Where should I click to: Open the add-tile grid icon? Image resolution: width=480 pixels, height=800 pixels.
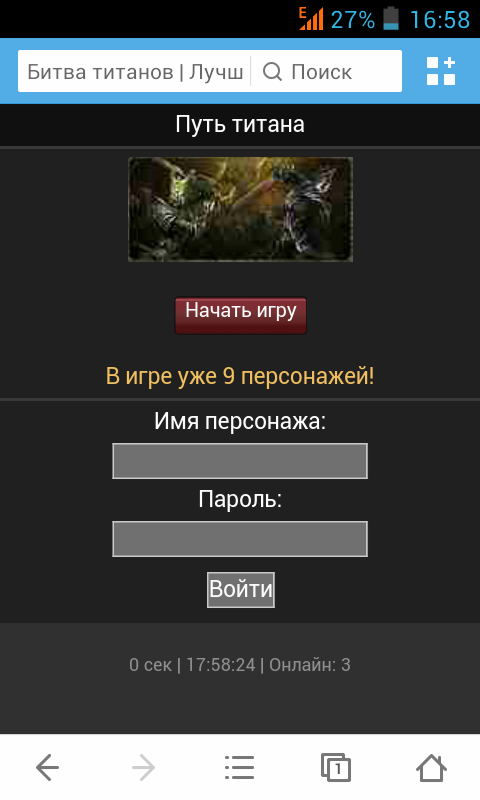click(441, 71)
